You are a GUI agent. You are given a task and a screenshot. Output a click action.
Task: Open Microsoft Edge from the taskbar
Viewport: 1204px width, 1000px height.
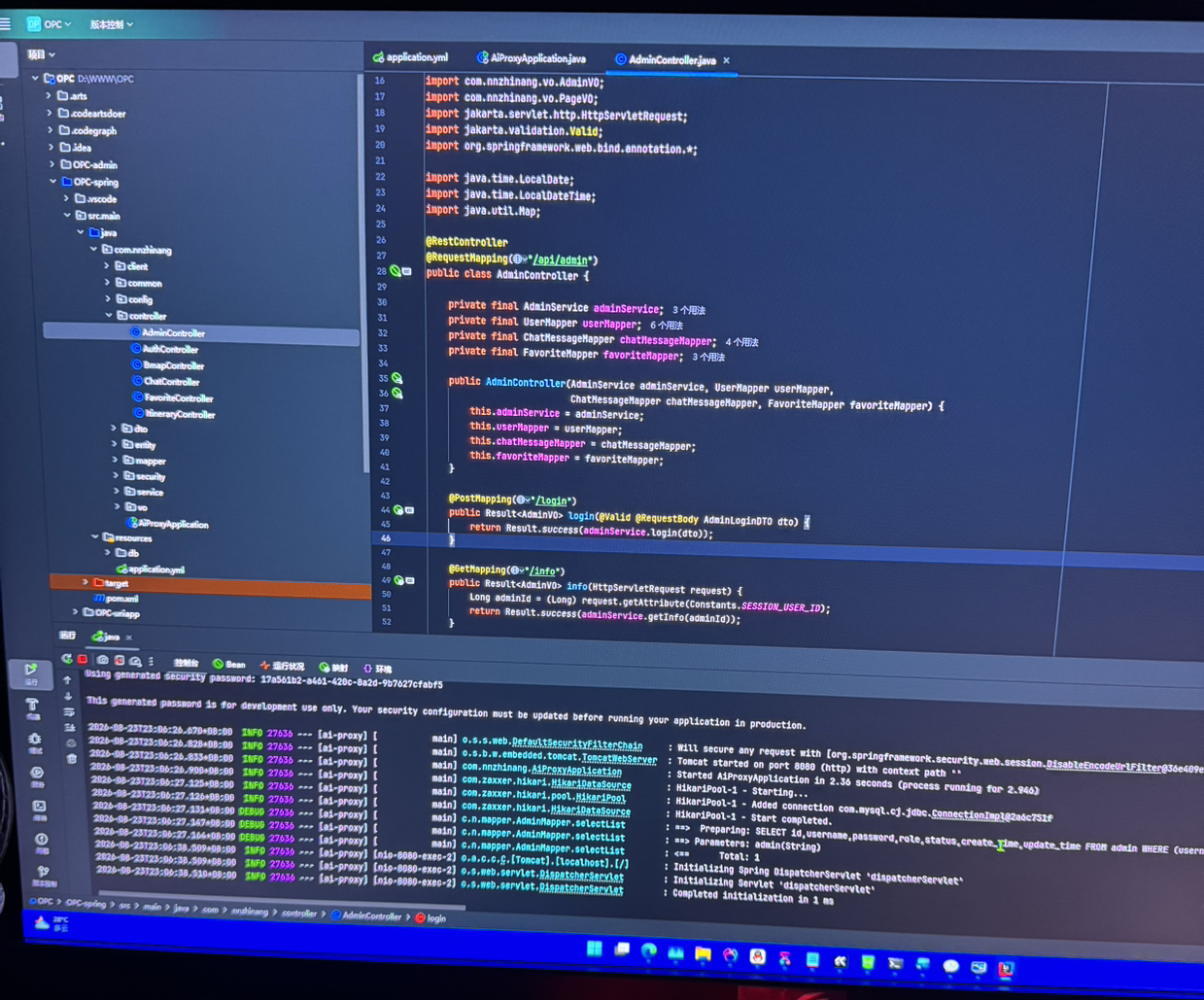649,951
